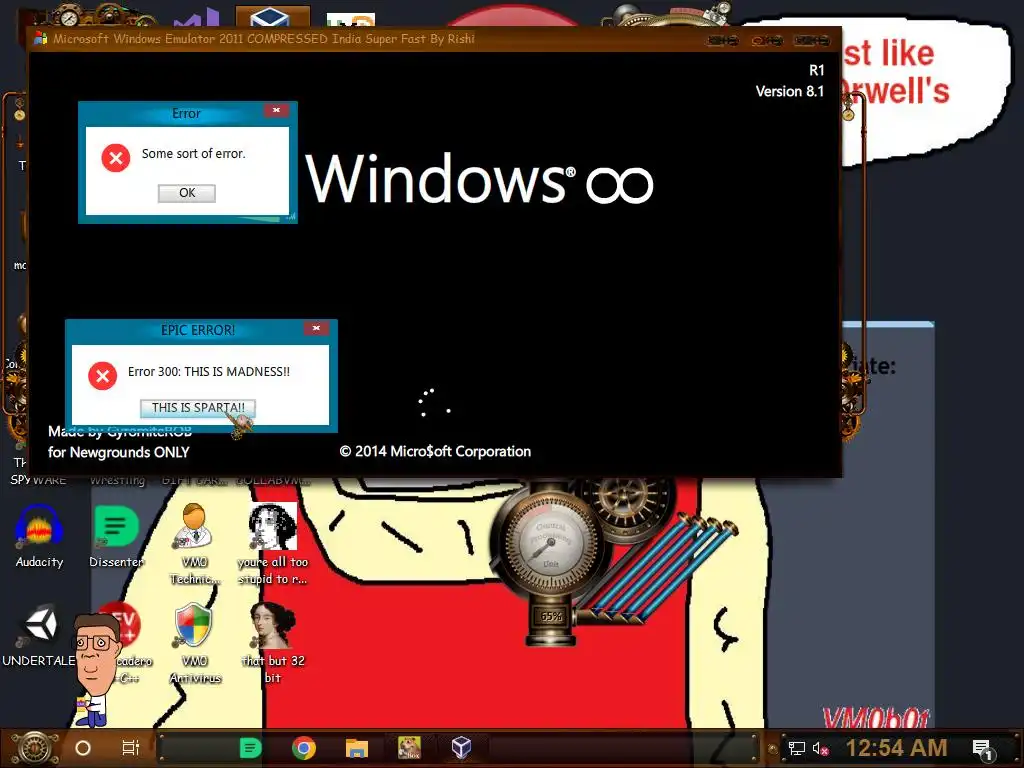Click the EPIC ERROR! title text
1024x768 pixels.
197,330
